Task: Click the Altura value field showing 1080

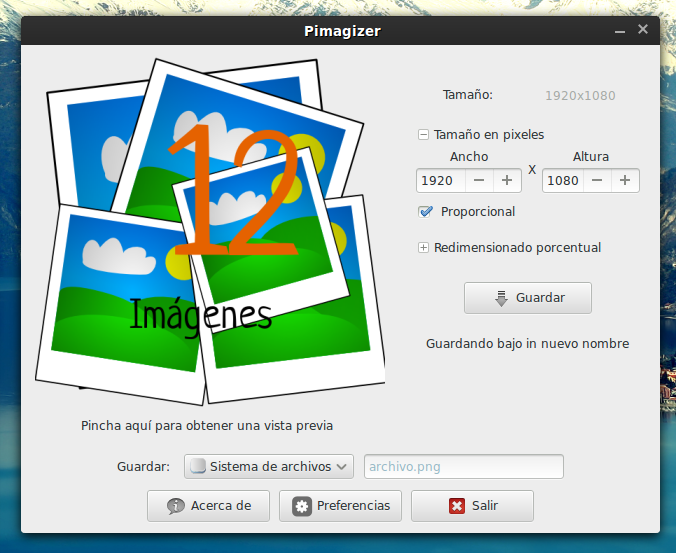Action: (562, 181)
